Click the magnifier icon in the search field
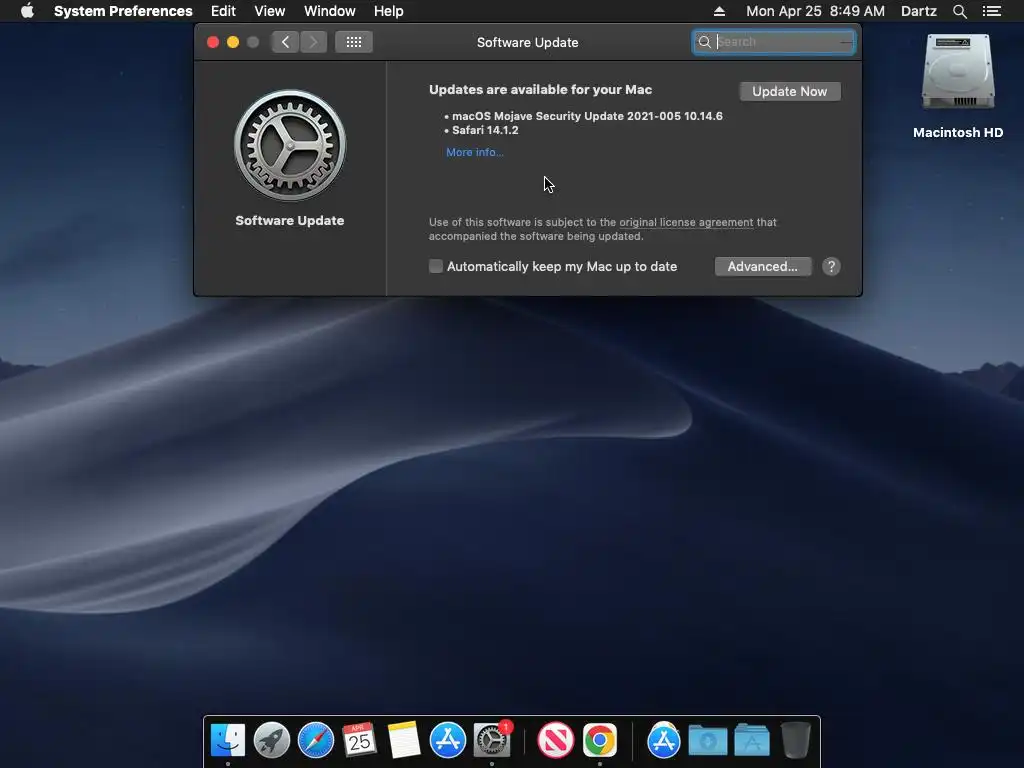Image resolution: width=1024 pixels, height=768 pixels. (x=705, y=42)
